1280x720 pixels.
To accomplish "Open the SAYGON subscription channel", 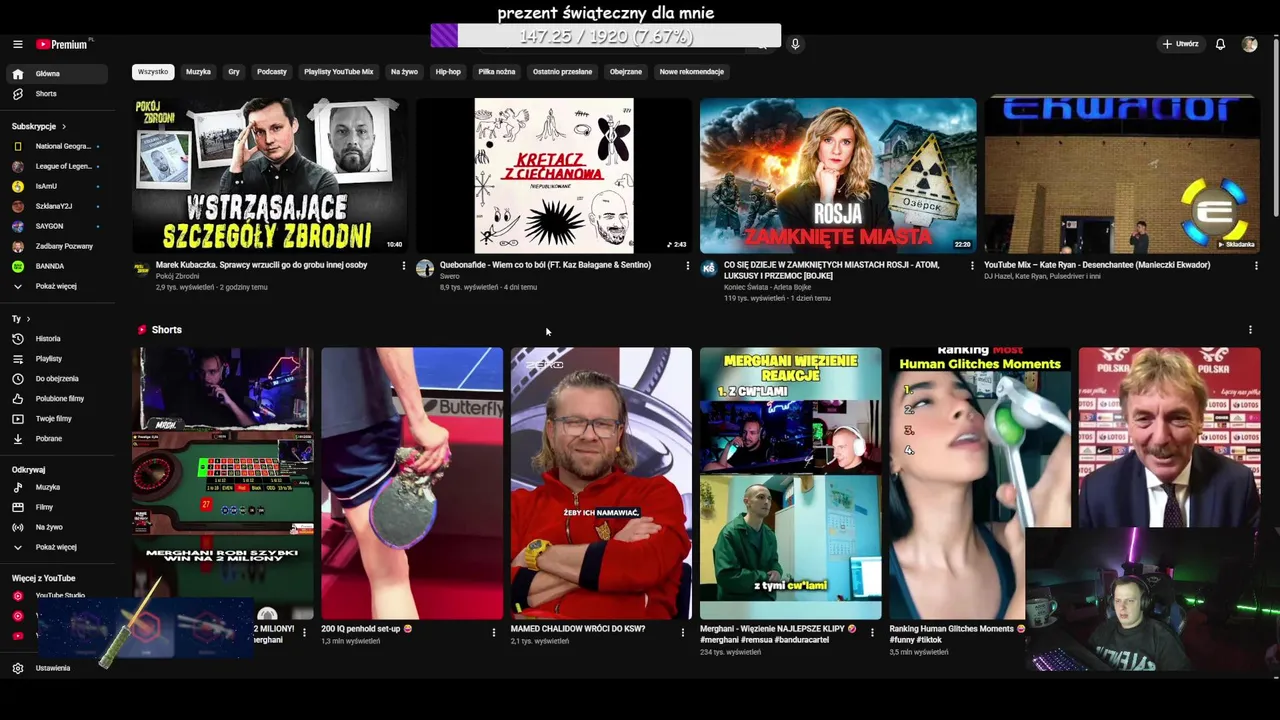I will tap(58, 226).
